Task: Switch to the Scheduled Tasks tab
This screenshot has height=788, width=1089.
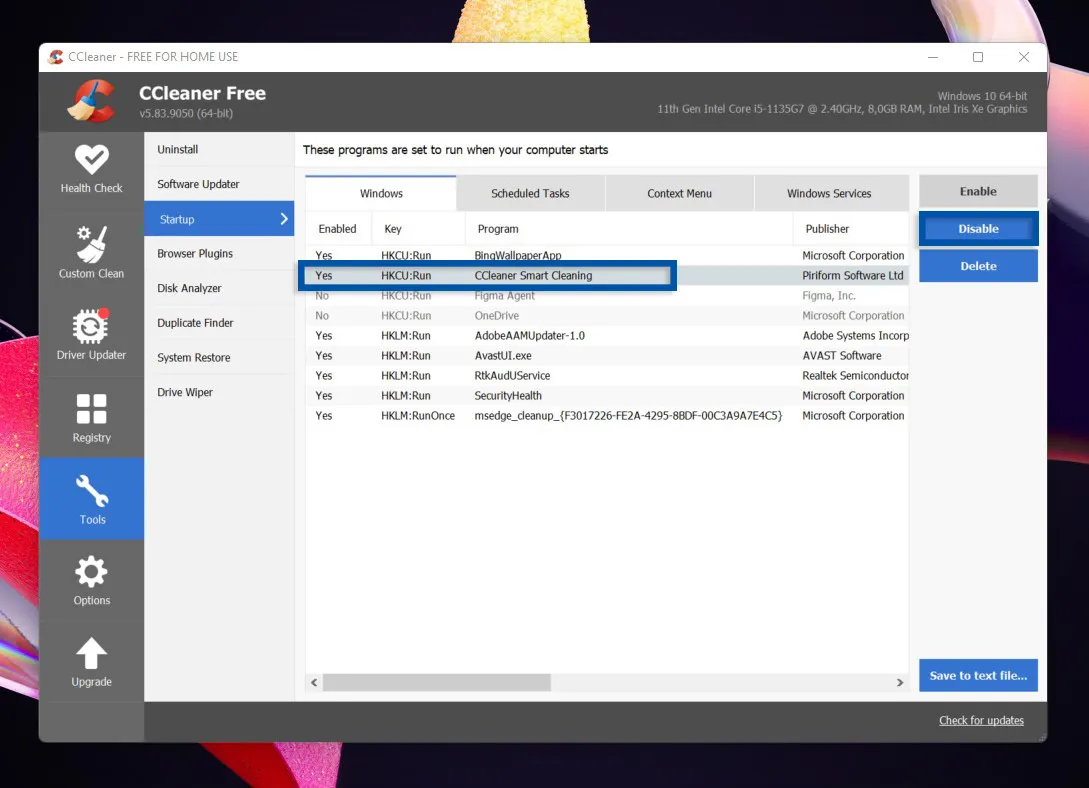Action: (530, 193)
